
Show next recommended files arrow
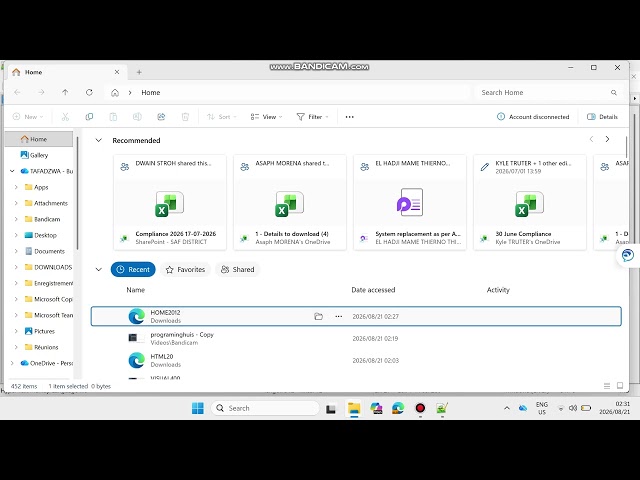point(607,139)
